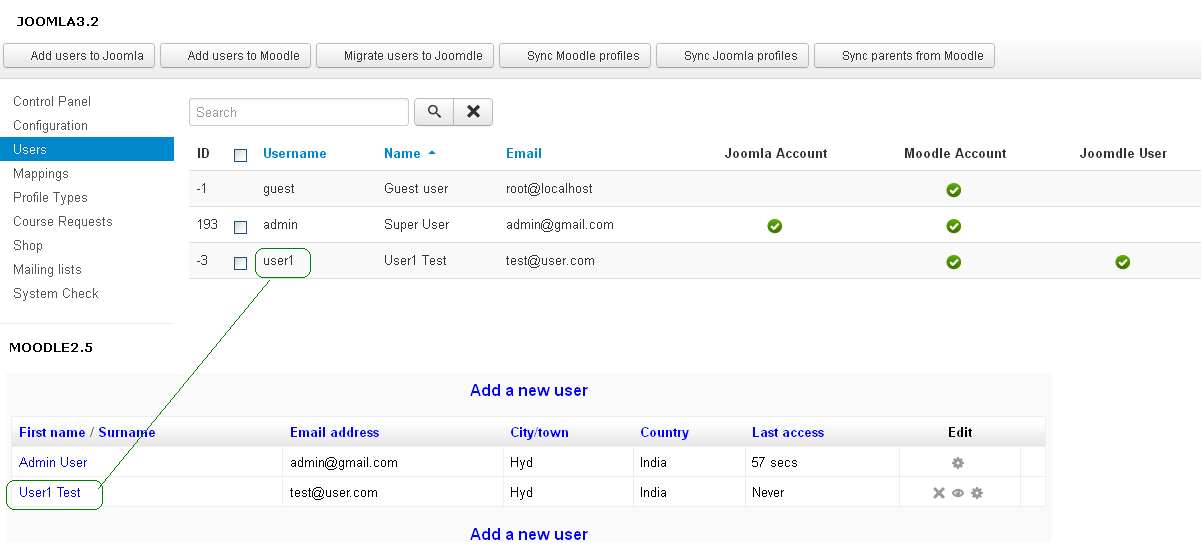Sort Moodle users by Last access
Screen dimensions: 1204x553
(787, 433)
